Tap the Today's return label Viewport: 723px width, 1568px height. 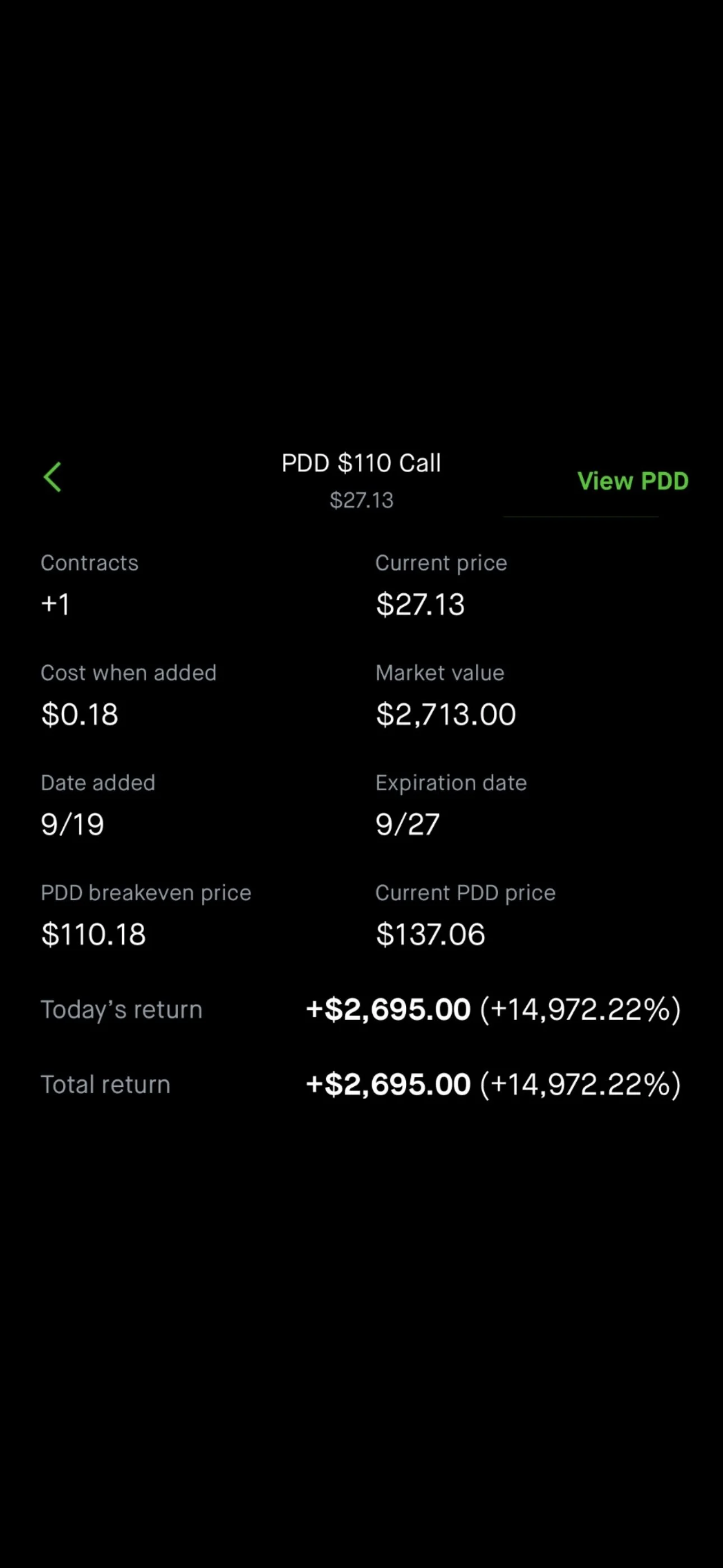coord(122,1009)
